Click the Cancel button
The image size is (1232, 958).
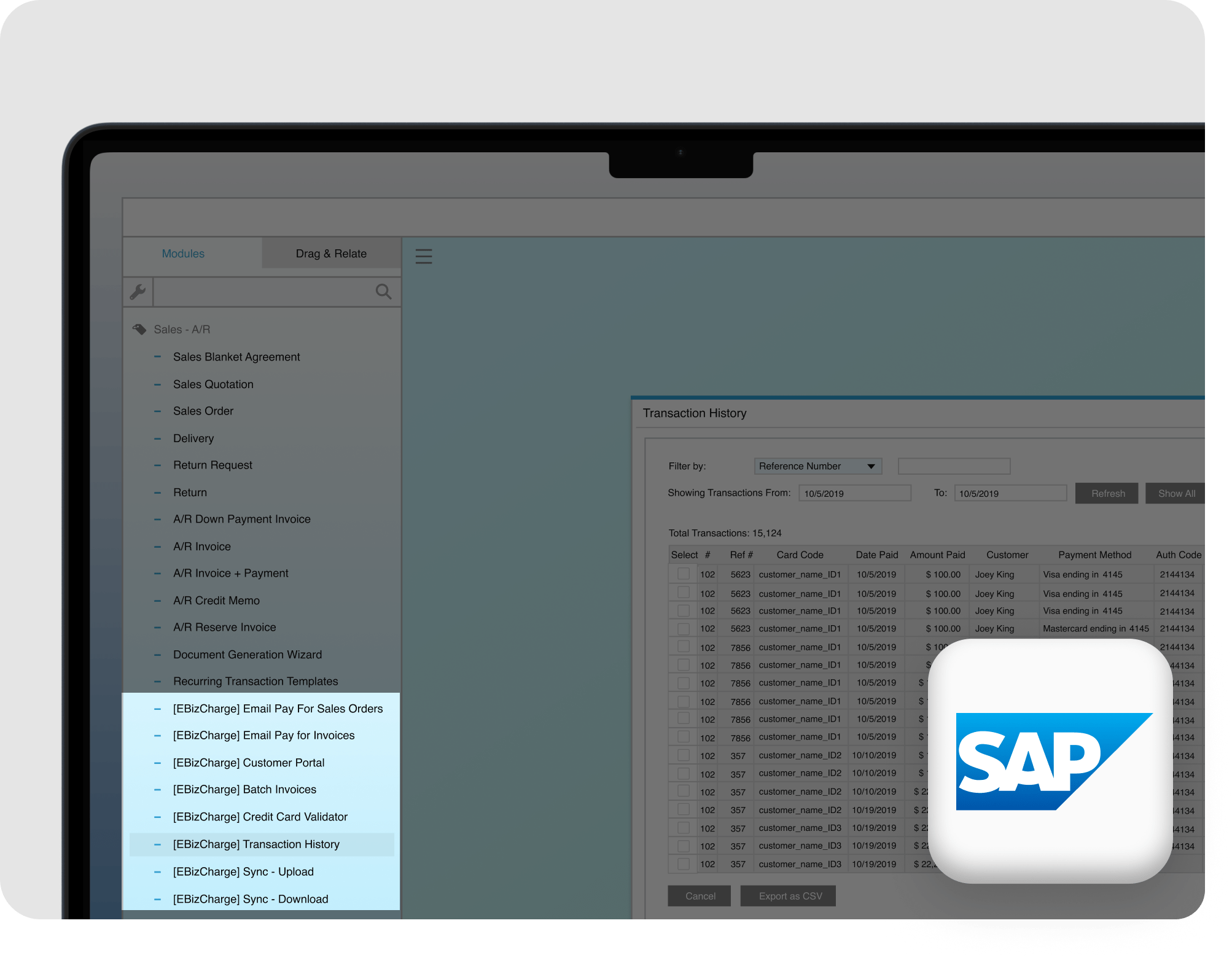tap(700, 896)
